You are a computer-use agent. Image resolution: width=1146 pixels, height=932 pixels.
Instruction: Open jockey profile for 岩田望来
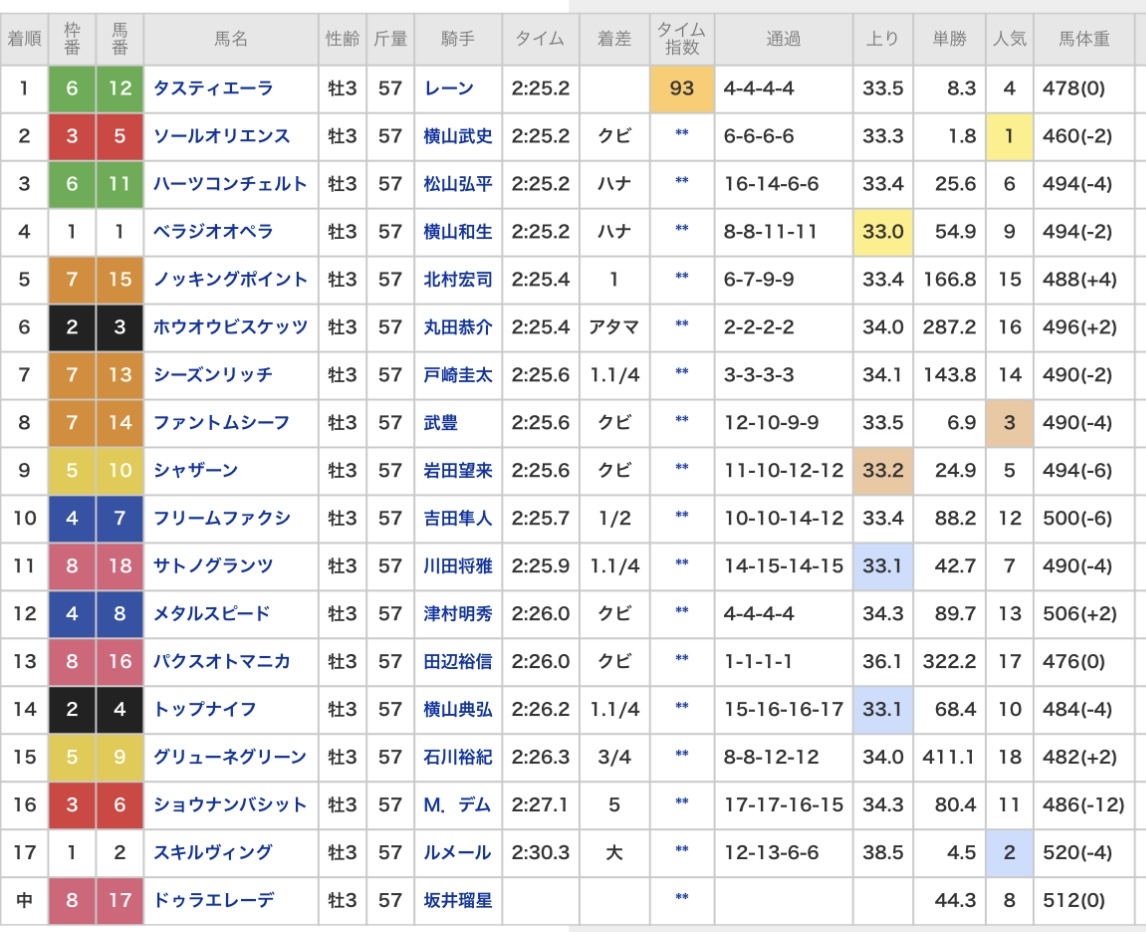coord(458,470)
